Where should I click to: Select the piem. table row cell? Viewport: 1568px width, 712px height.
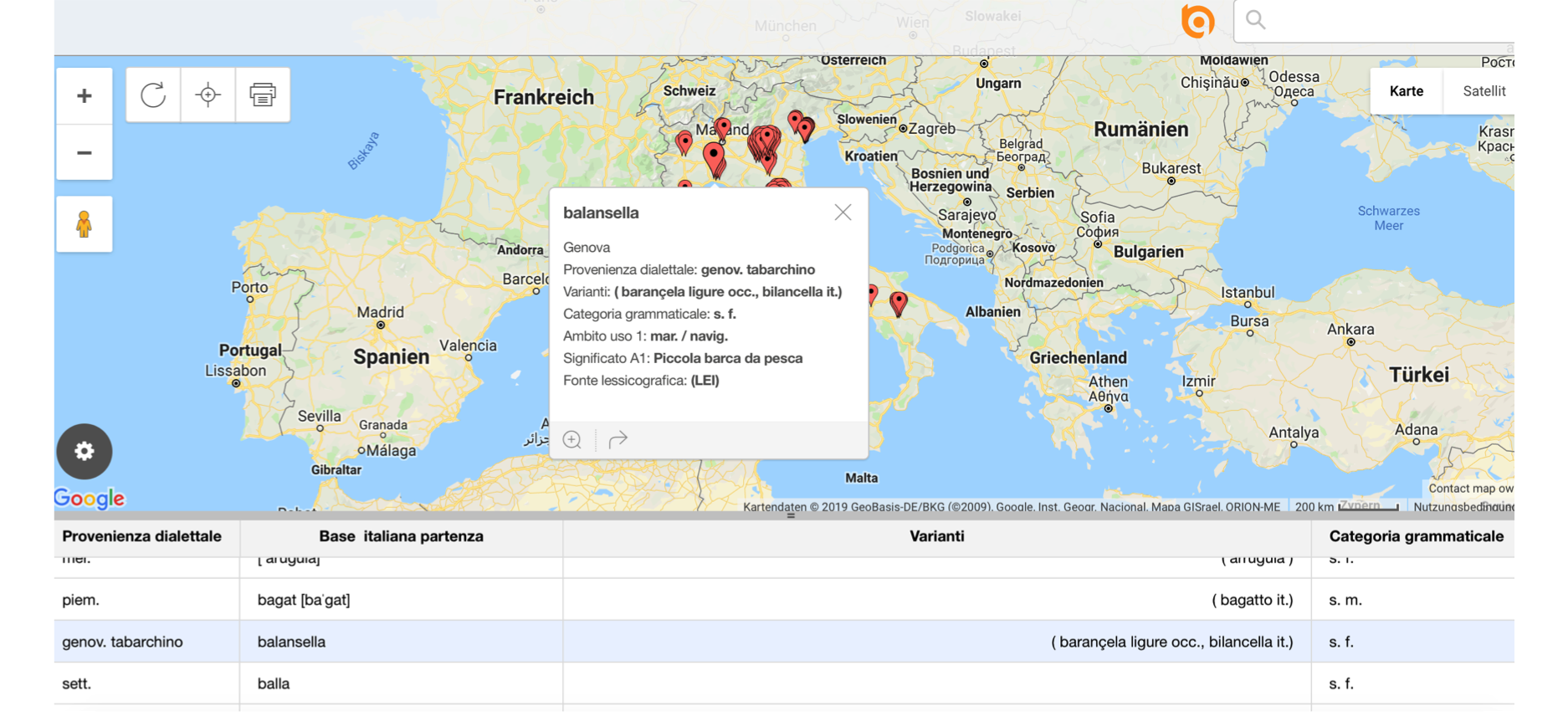tap(147, 600)
